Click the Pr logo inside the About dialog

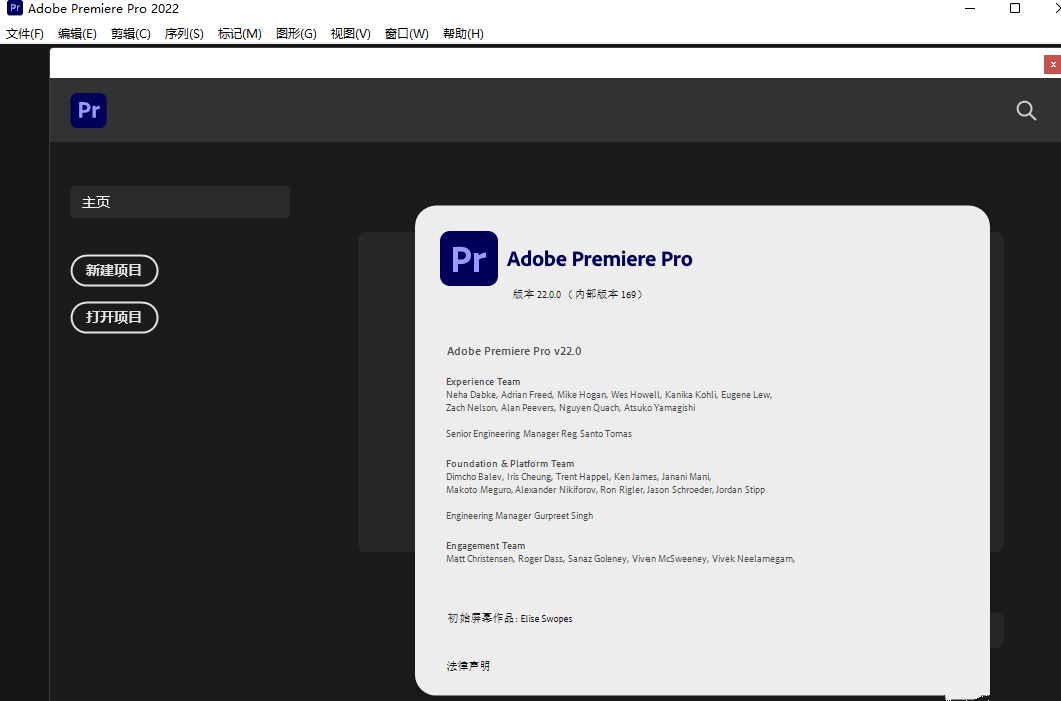tap(468, 258)
